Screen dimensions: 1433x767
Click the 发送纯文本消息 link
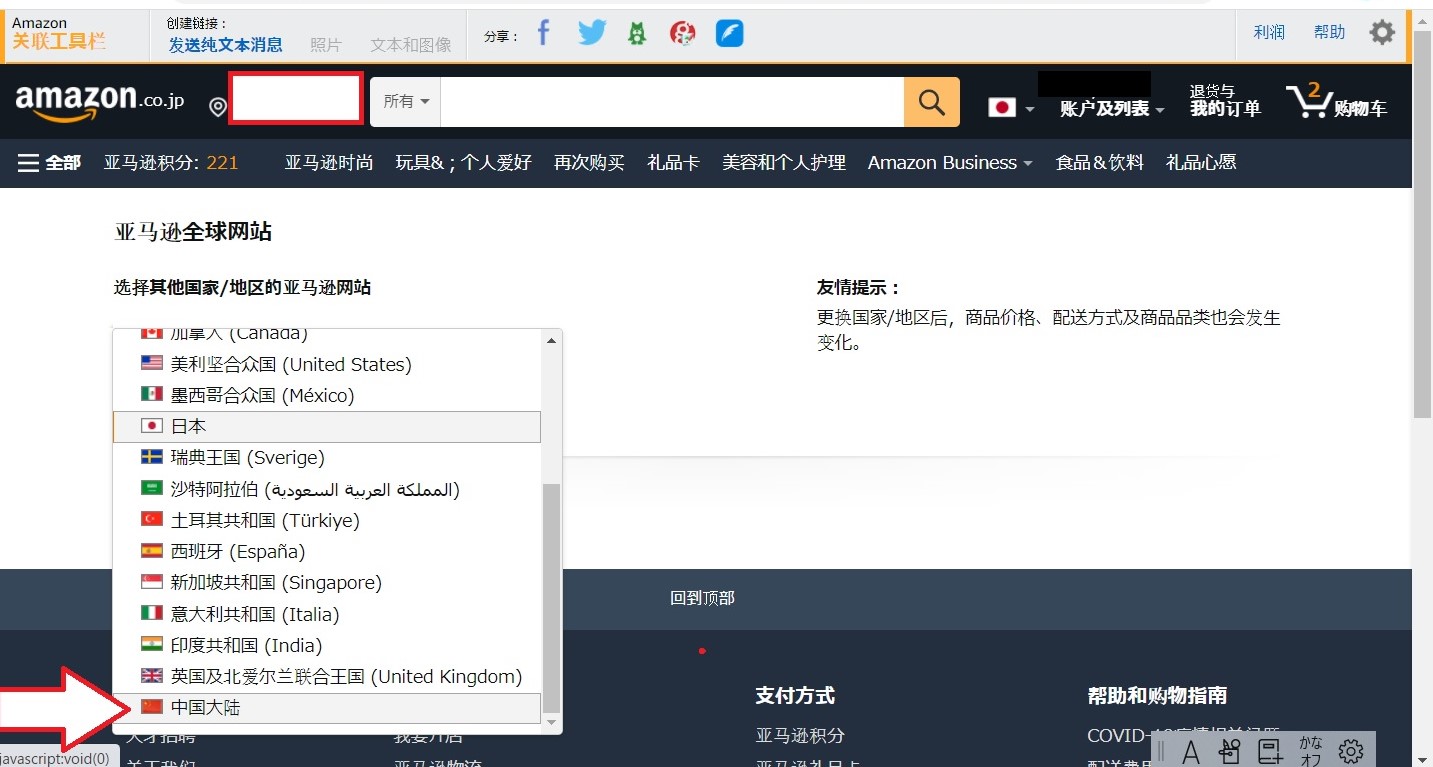[225, 45]
